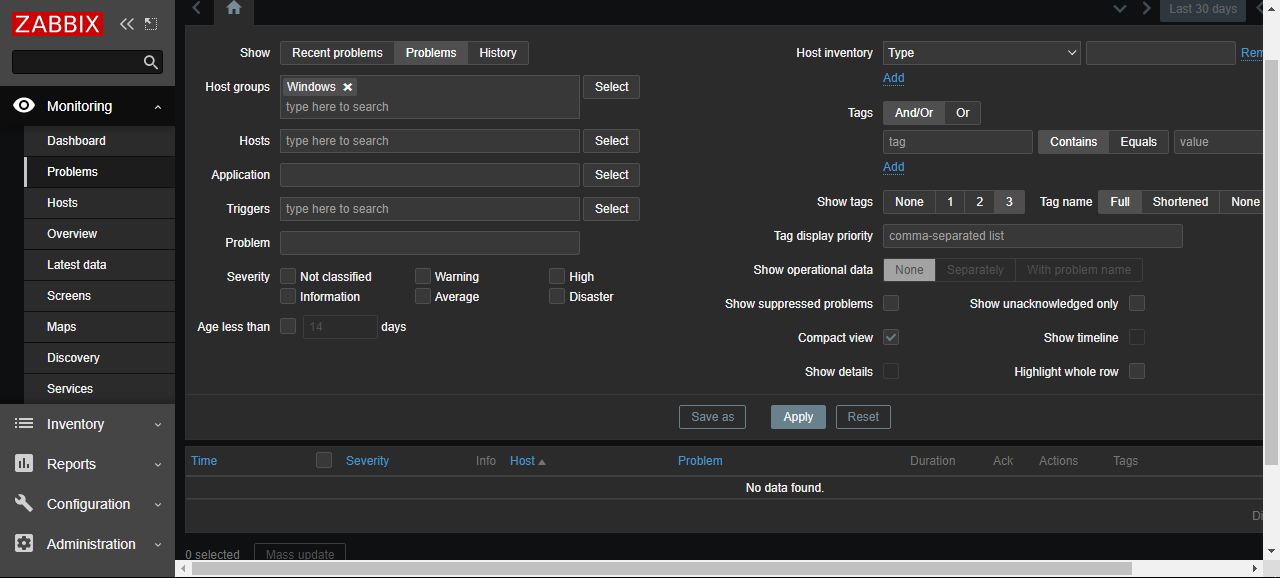
Task: Collapse sidebar with double-chevron icon
Action: [126, 24]
